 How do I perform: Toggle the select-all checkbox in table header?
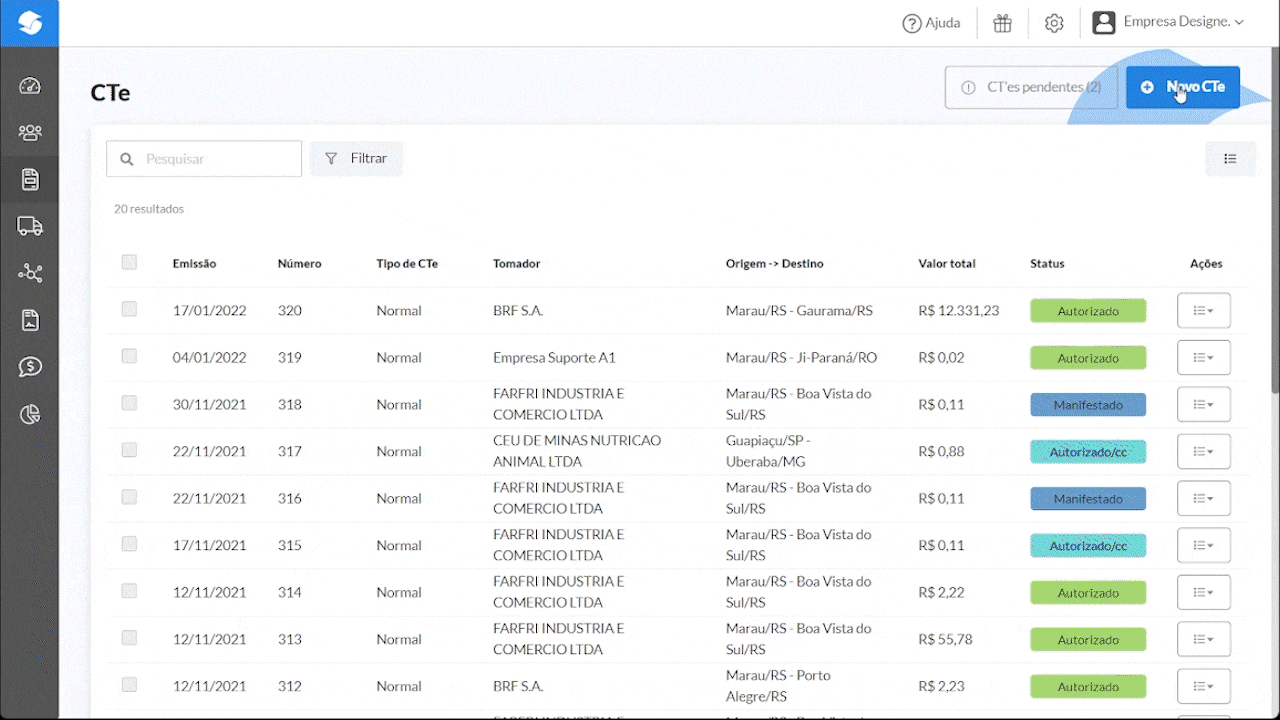pyautogui.click(x=129, y=263)
